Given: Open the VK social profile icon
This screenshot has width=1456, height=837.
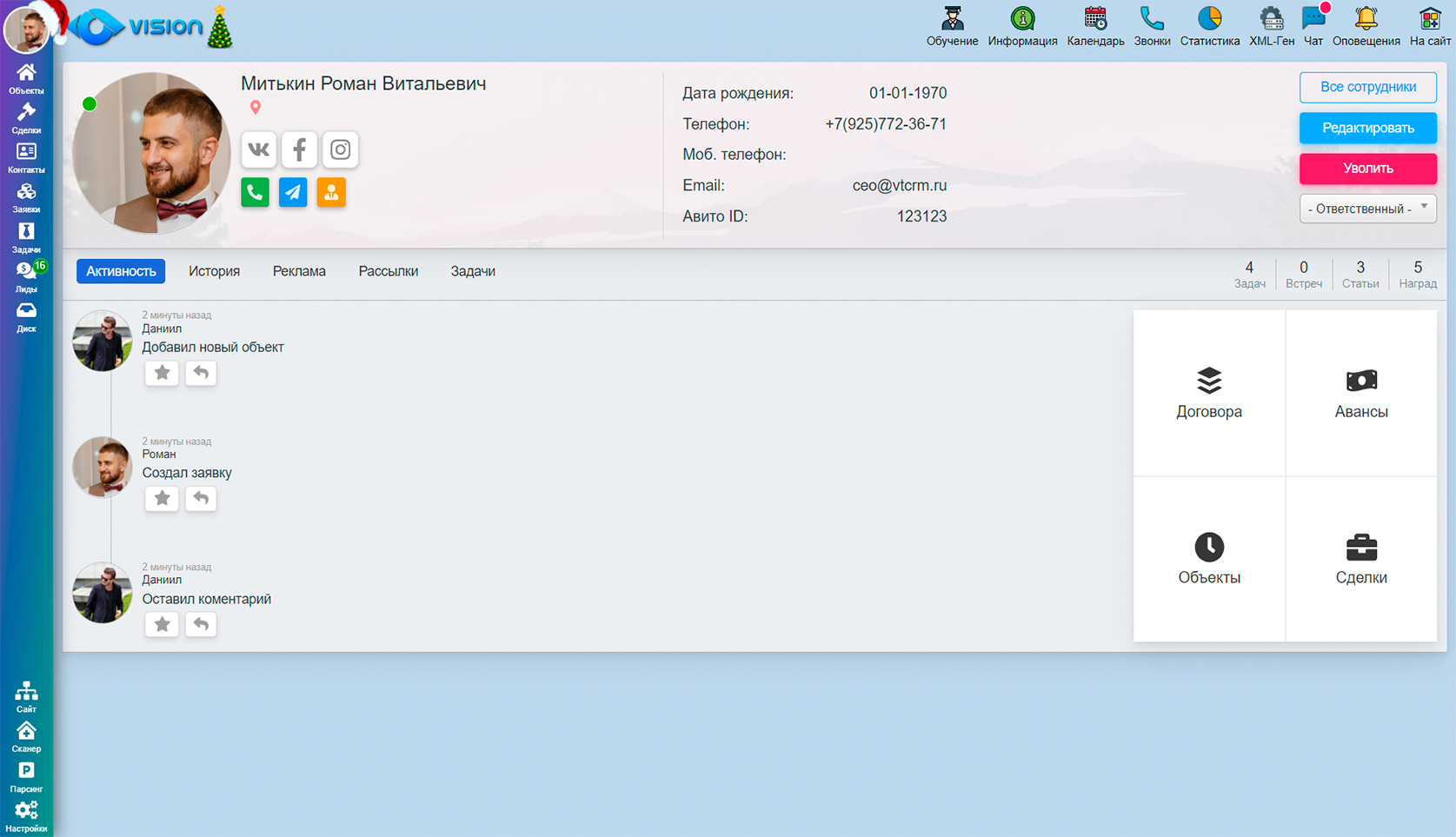Looking at the screenshot, I should point(258,149).
